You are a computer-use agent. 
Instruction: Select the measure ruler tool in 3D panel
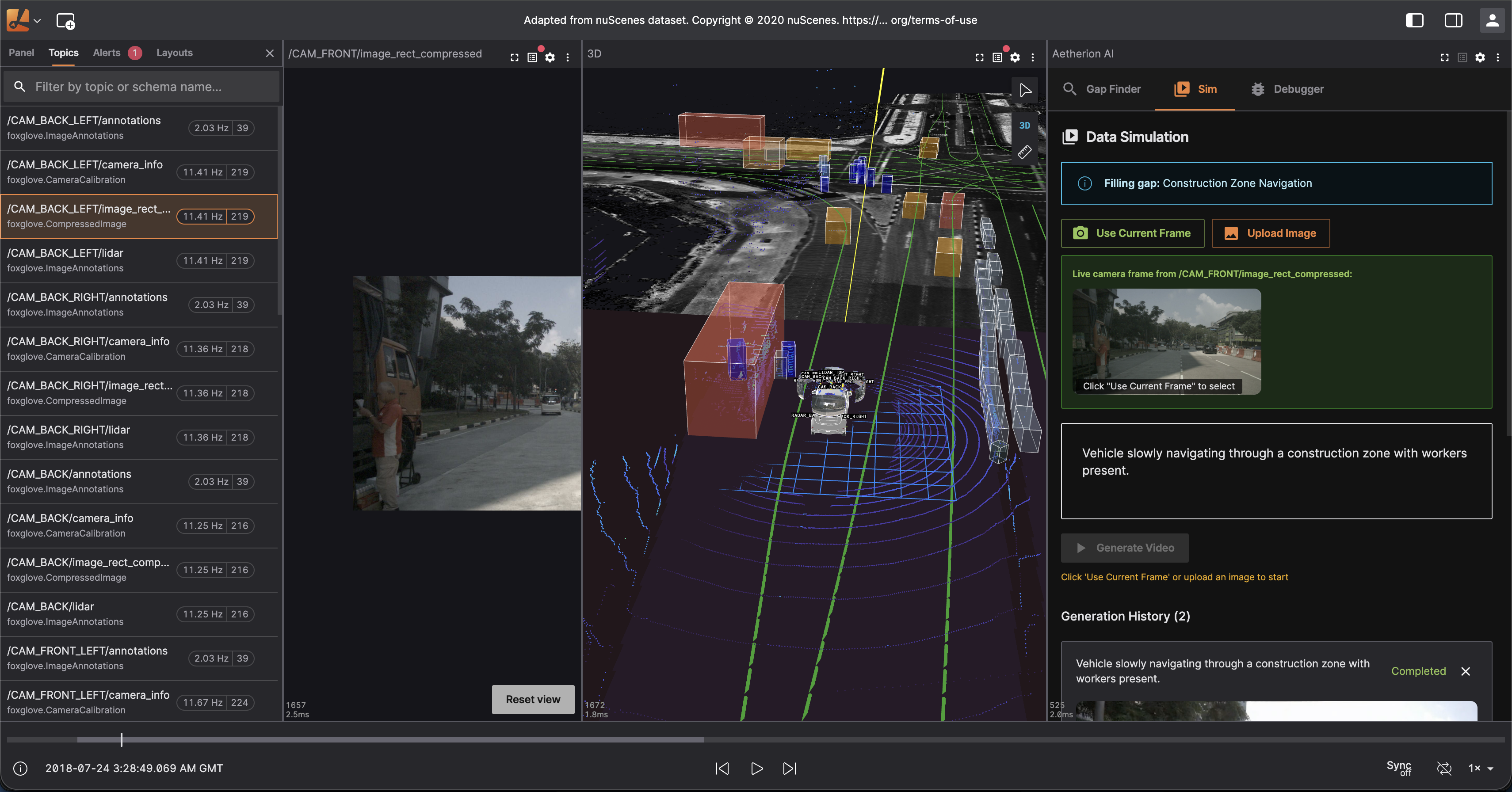tap(1024, 152)
